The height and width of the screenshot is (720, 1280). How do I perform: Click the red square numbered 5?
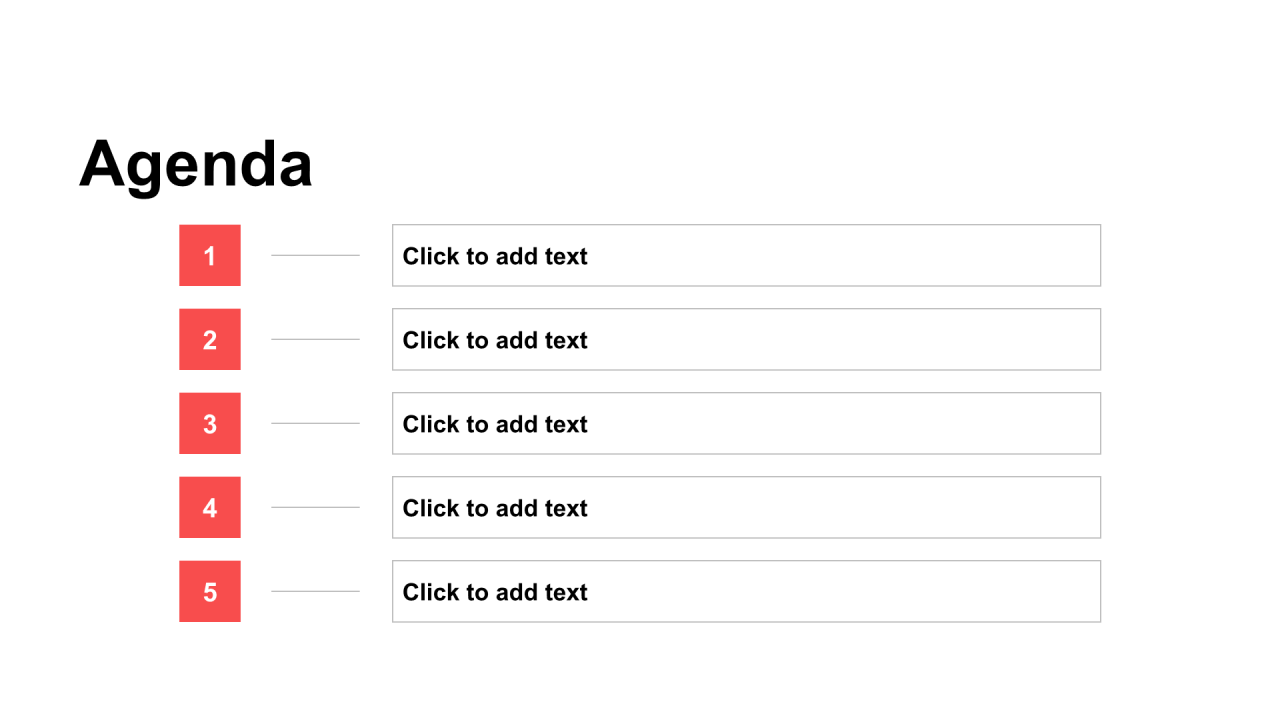point(210,591)
